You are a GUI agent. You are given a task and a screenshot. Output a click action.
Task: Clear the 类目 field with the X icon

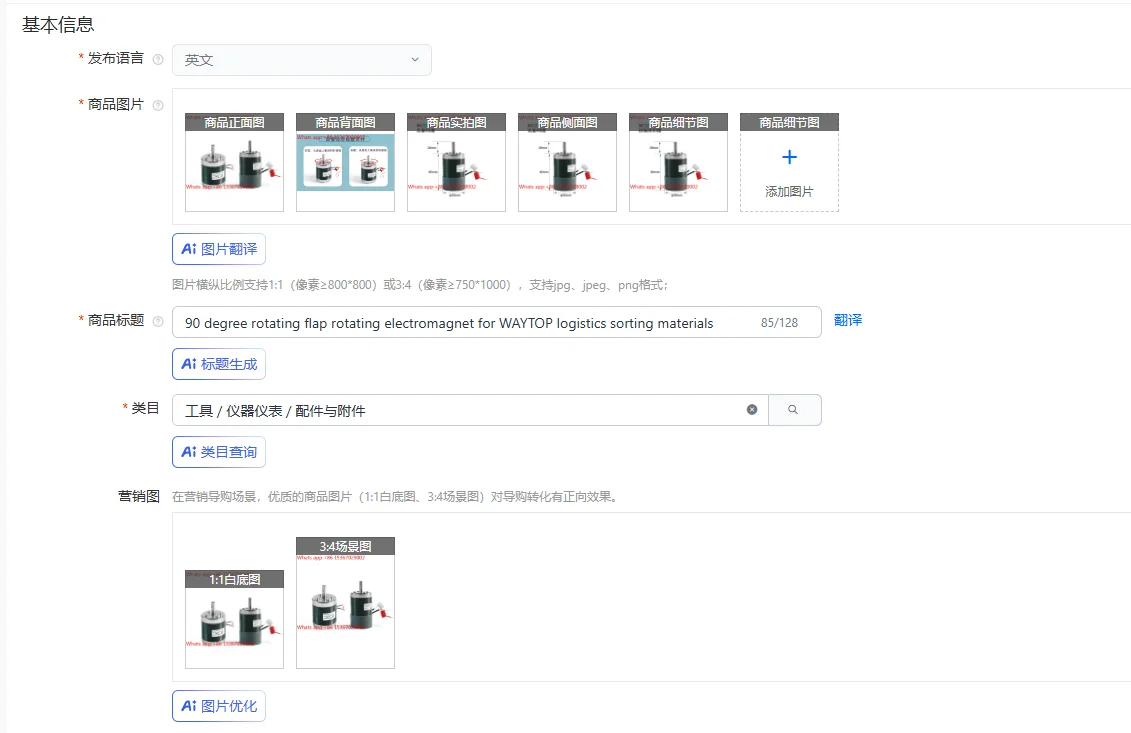click(752, 410)
